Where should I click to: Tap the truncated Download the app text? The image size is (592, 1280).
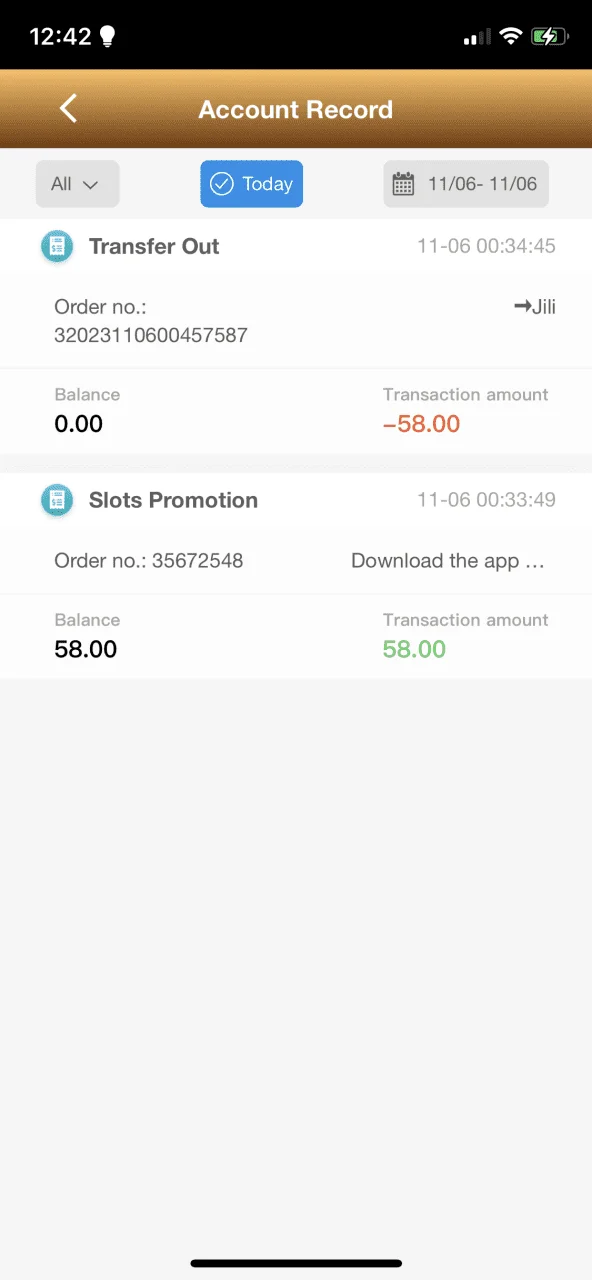click(x=448, y=561)
